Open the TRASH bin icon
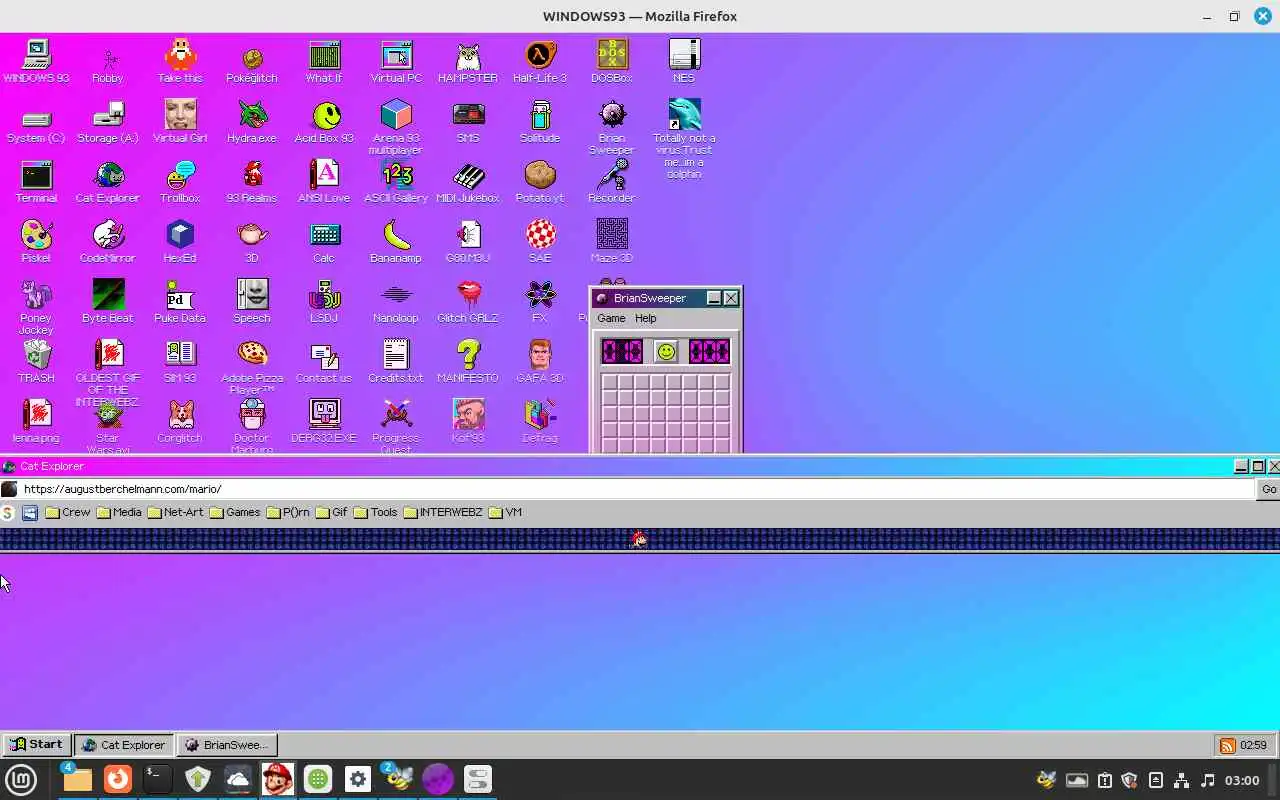The image size is (1280, 800). tap(36, 362)
